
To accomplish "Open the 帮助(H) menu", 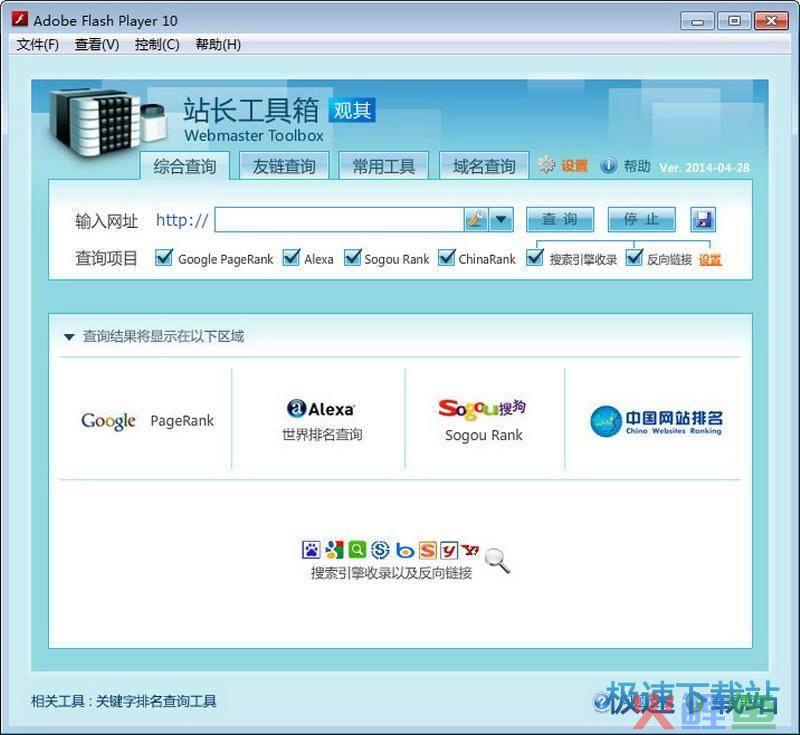I will click(x=218, y=44).
